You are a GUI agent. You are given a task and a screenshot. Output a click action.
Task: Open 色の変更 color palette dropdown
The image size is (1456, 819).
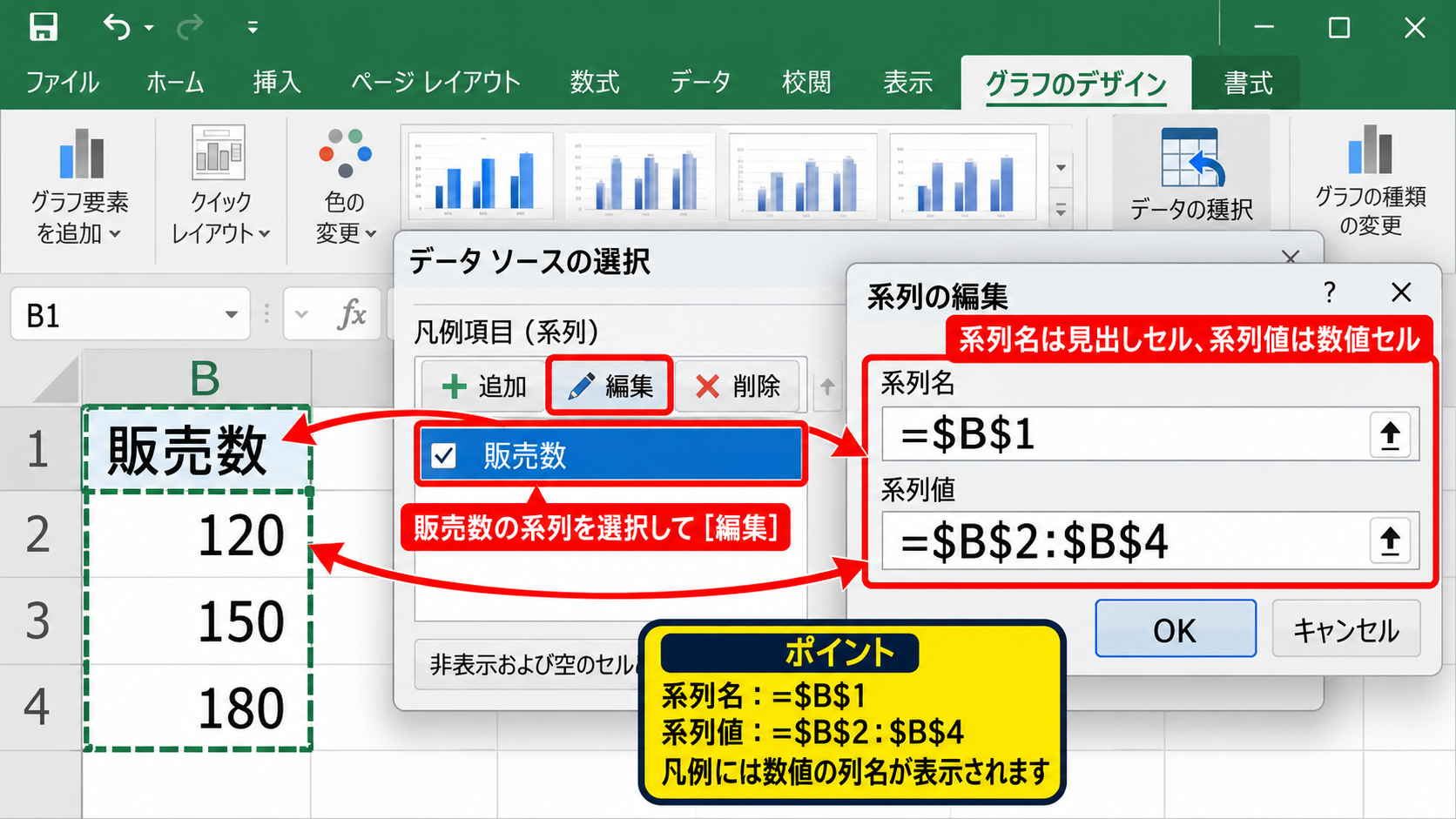pos(345,187)
